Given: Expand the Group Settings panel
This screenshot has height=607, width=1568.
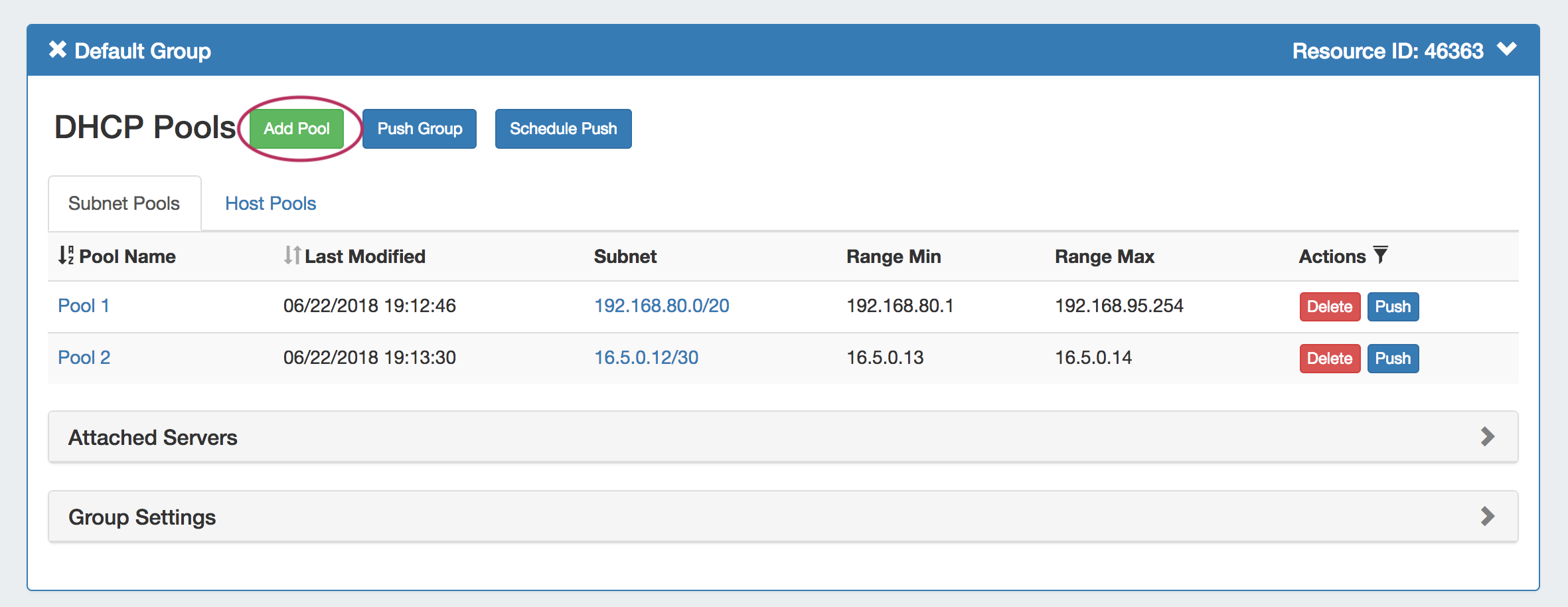Looking at the screenshot, I should pyautogui.click(x=1487, y=517).
